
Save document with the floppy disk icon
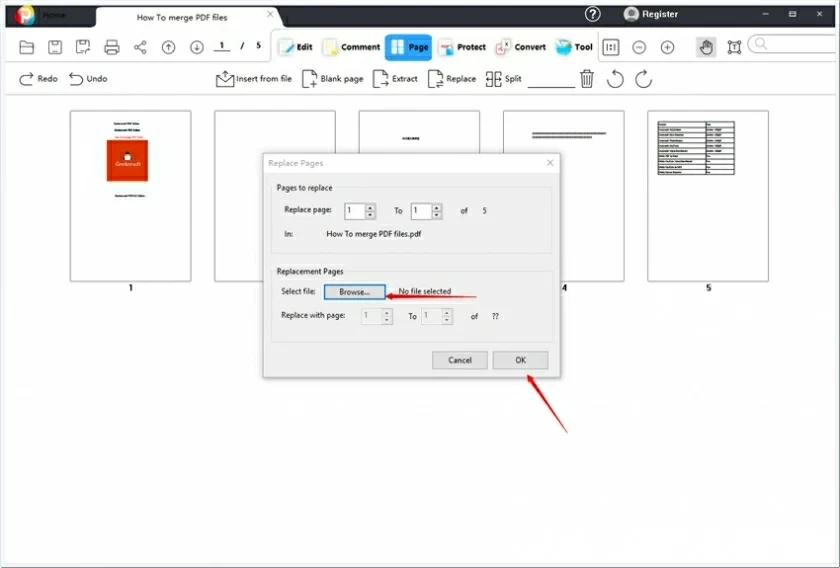coord(55,47)
